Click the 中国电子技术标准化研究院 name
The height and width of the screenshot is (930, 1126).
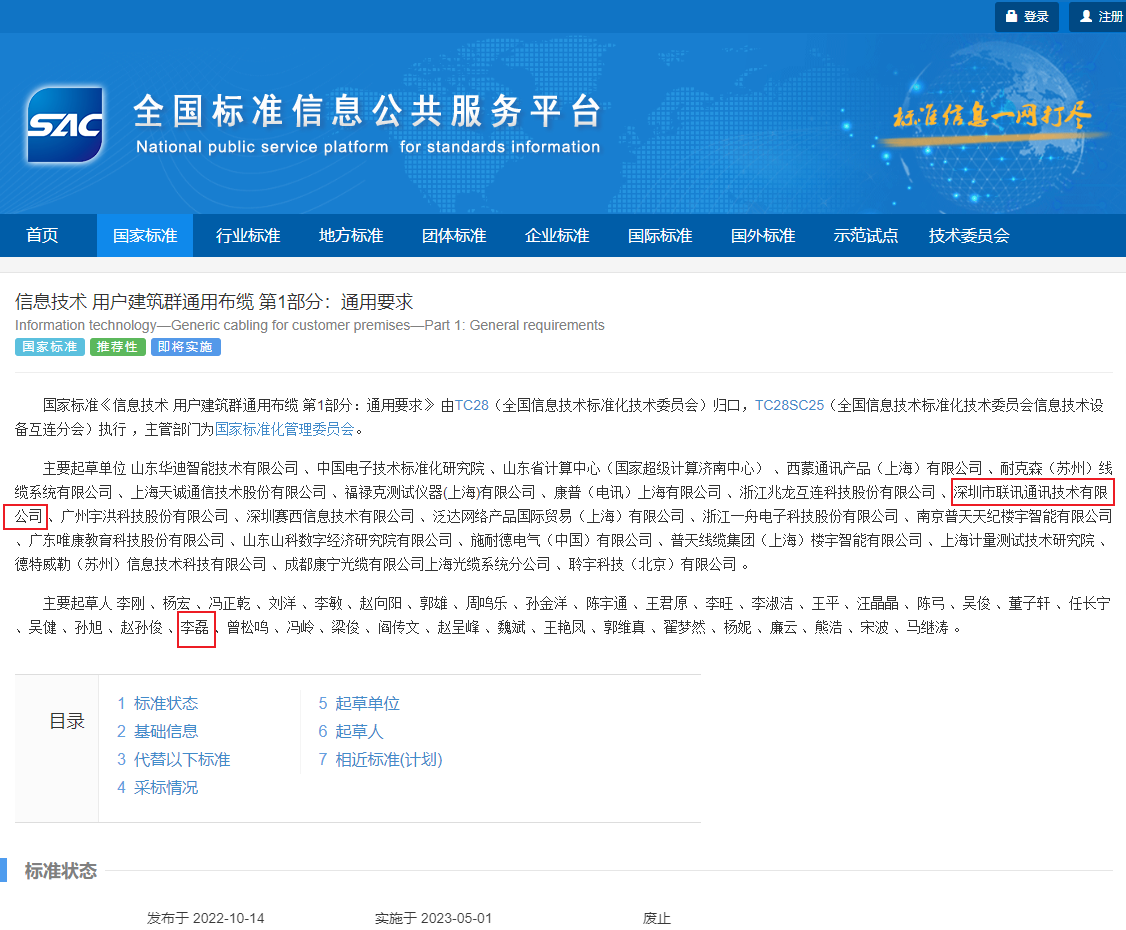pyautogui.click(x=401, y=469)
